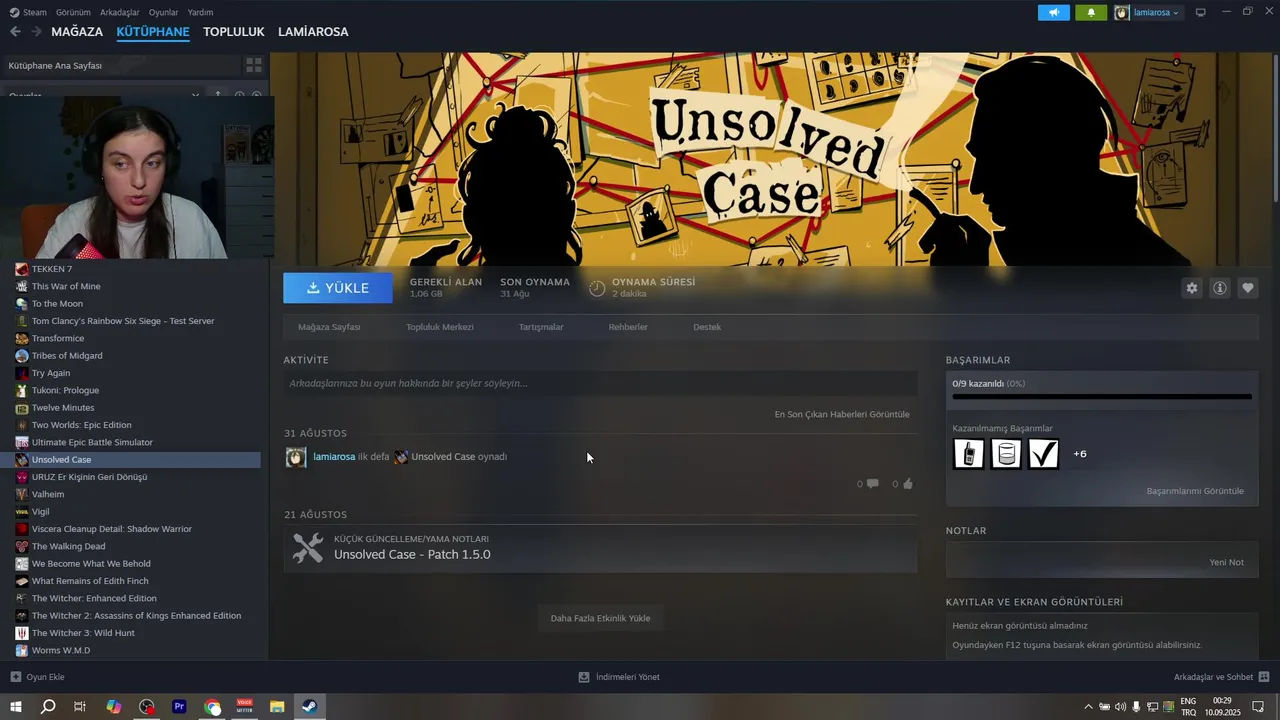The width and height of the screenshot is (1280, 720).
Task: Open OBS Studio from the taskbar
Action: (147, 707)
